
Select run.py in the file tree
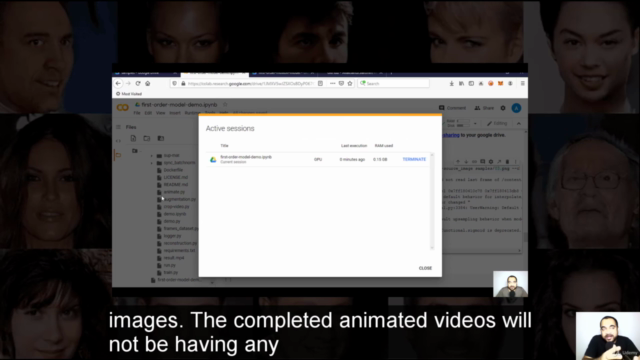pos(169,265)
